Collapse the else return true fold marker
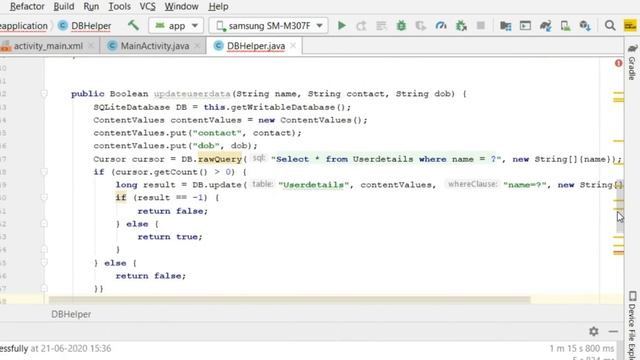The image size is (640, 360). pos(44,224)
